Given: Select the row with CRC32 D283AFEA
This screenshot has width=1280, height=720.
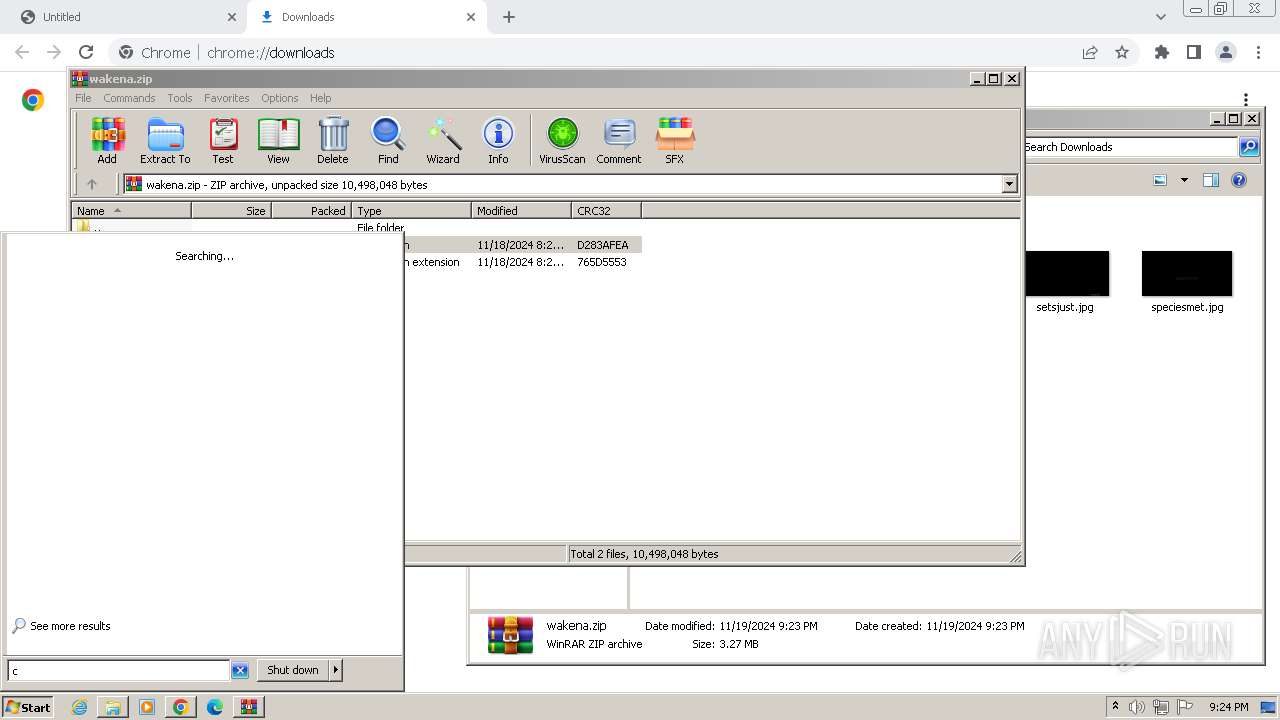Looking at the screenshot, I should (523, 245).
